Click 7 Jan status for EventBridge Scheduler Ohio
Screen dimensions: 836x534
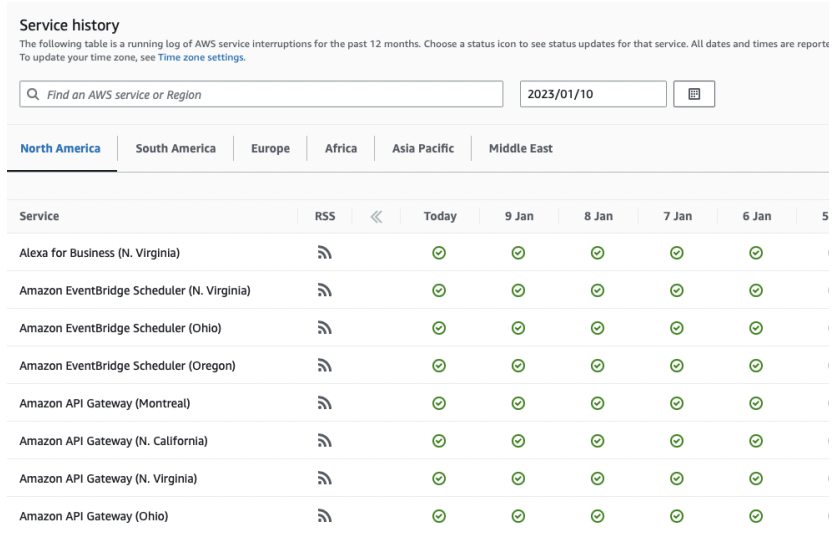point(677,328)
